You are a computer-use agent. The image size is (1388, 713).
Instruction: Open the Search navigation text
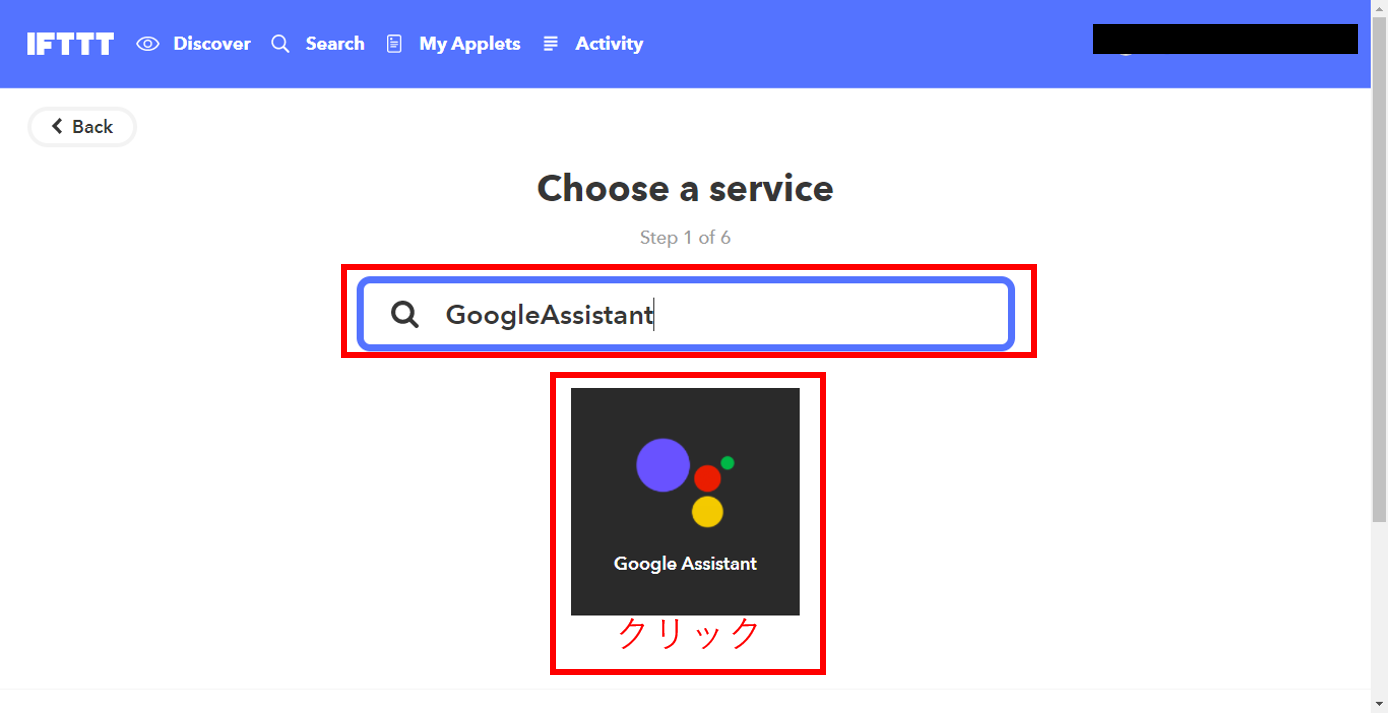pyautogui.click(x=335, y=44)
